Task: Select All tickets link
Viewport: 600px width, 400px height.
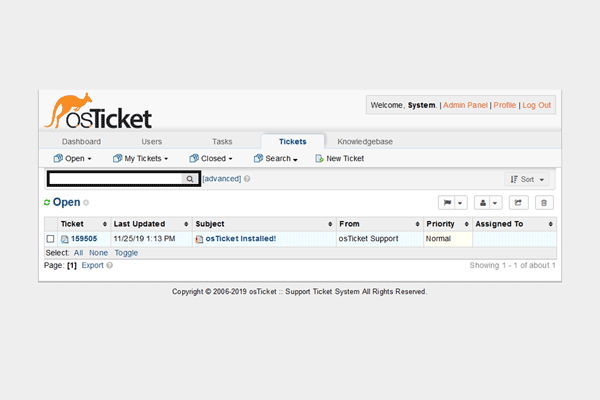Action: [79, 253]
